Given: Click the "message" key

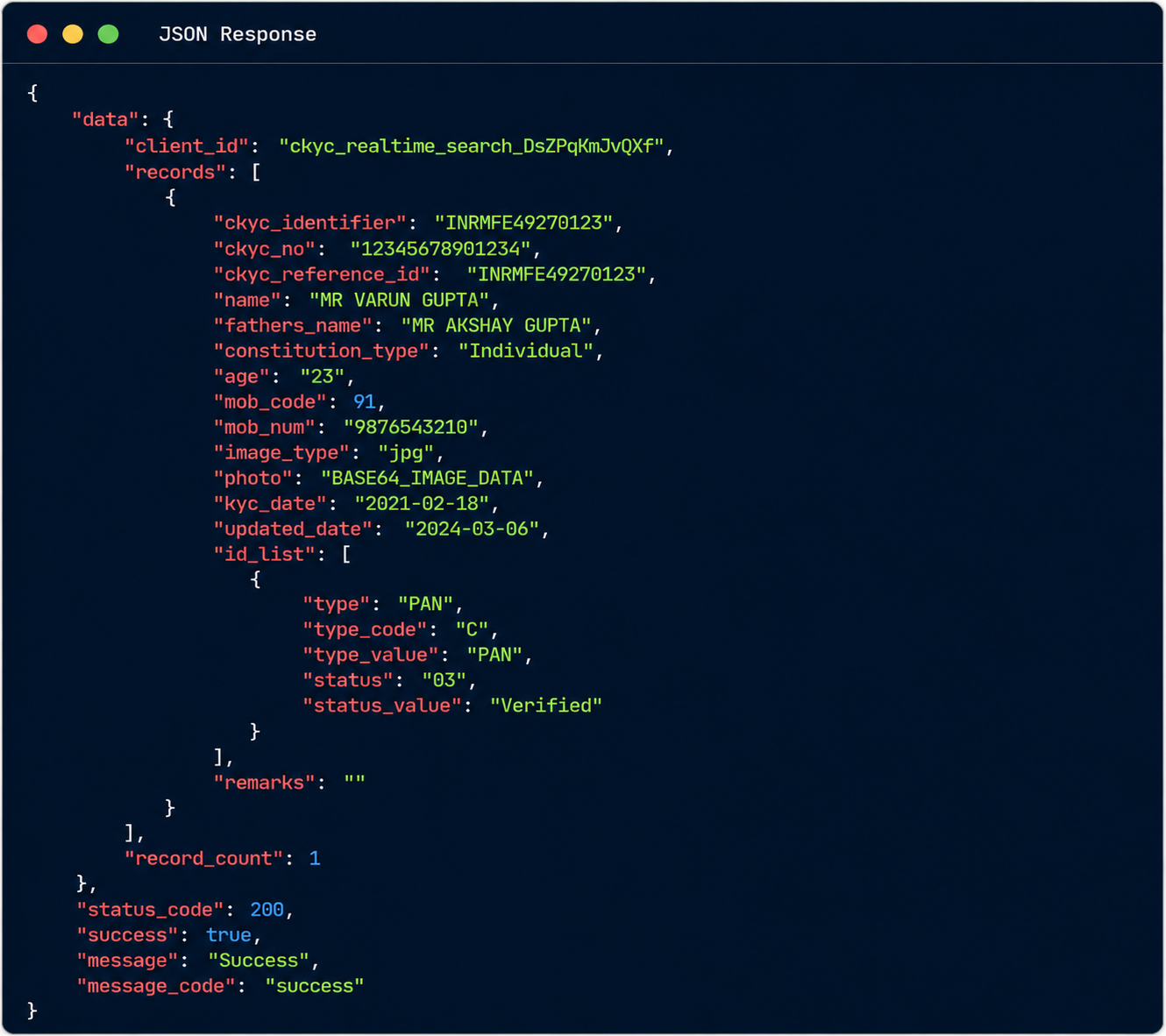Looking at the screenshot, I should click(x=128, y=961).
